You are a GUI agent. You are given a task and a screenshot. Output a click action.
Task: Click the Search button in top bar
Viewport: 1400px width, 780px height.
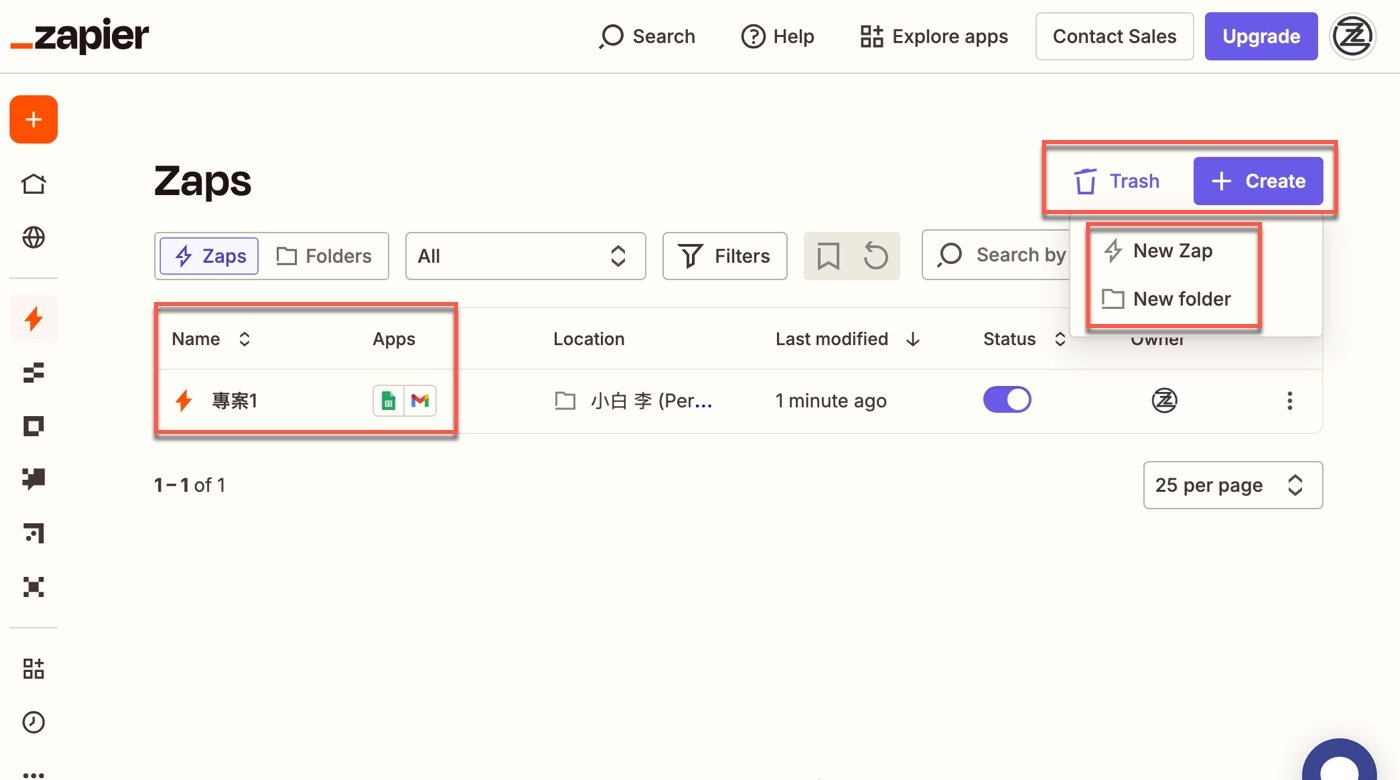[x=647, y=37]
